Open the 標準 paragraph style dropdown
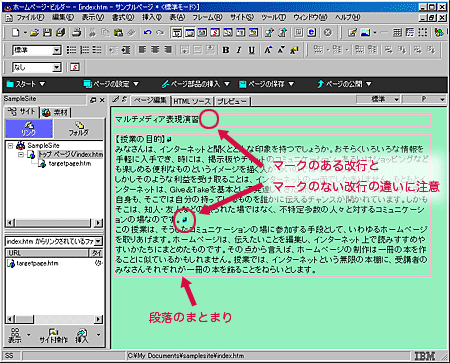The image size is (450, 363). coord(57,50)
